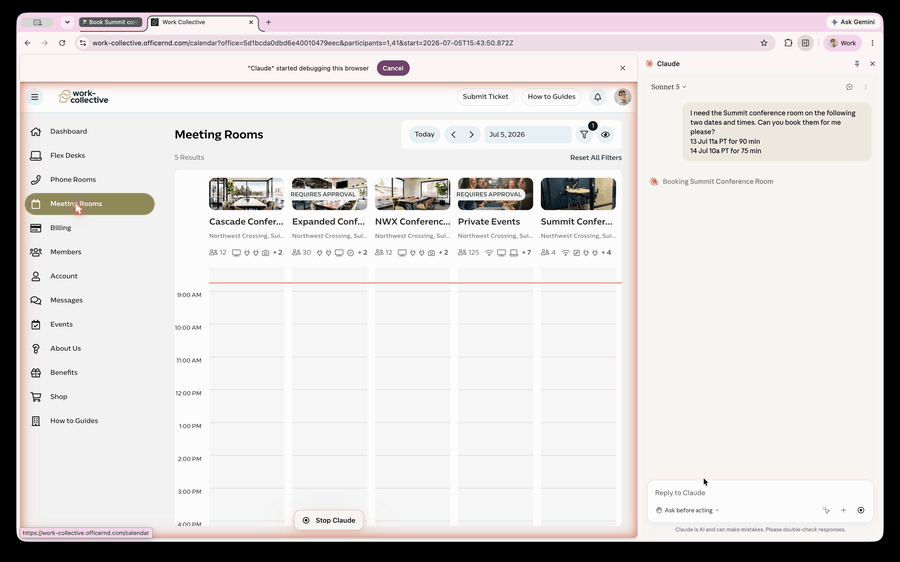Viewport: 900px width, 562px height.
Task: Dismiss the debugging banner with X
Action: pyautogui.click(x=623, y=68)
